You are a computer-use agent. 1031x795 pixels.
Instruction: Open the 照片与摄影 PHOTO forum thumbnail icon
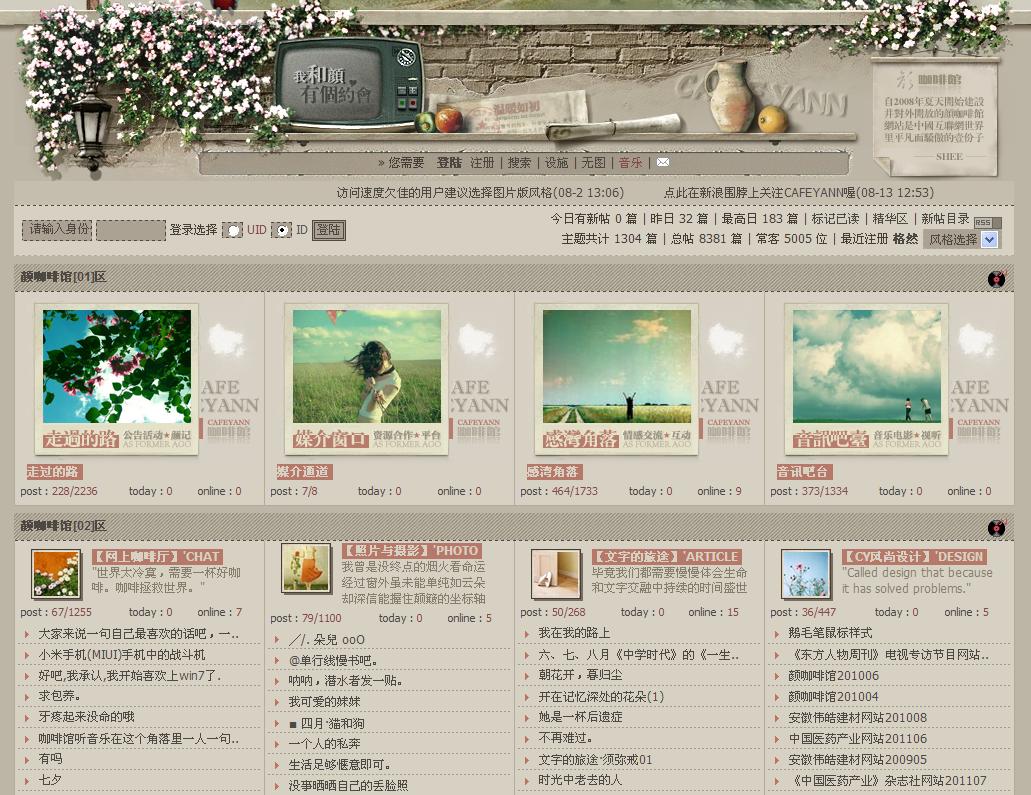click(x=306, y=568)
